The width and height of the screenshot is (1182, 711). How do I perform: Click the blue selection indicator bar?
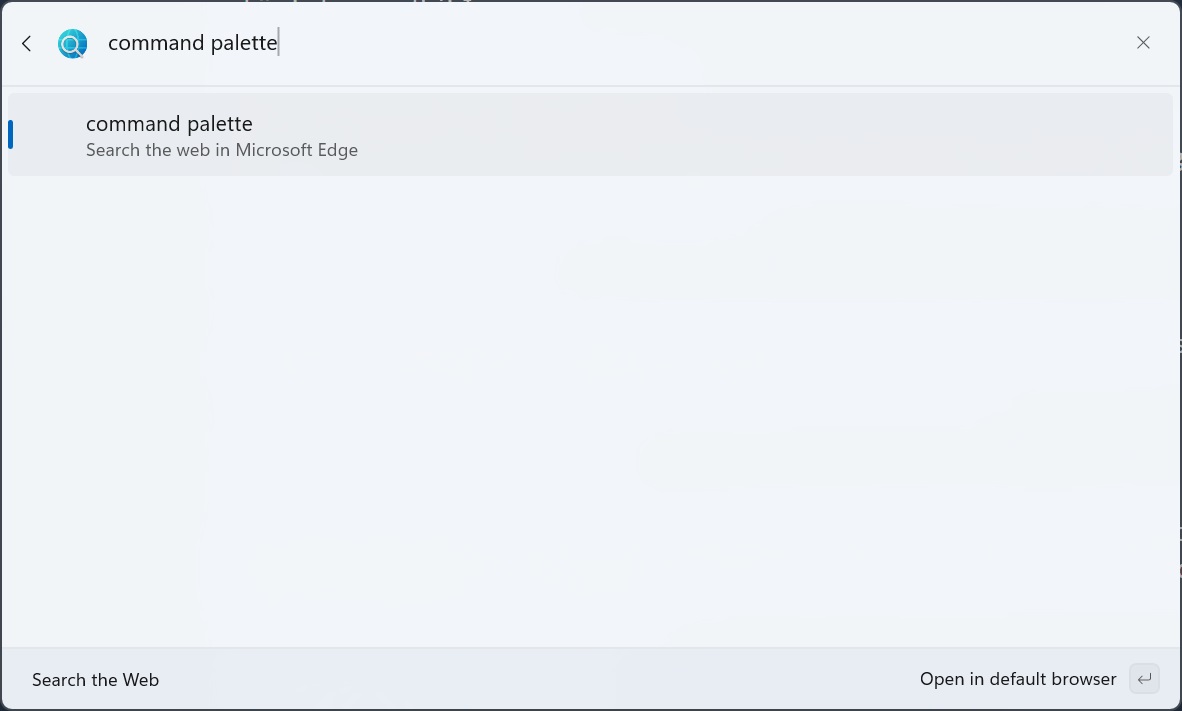[11, 135]
